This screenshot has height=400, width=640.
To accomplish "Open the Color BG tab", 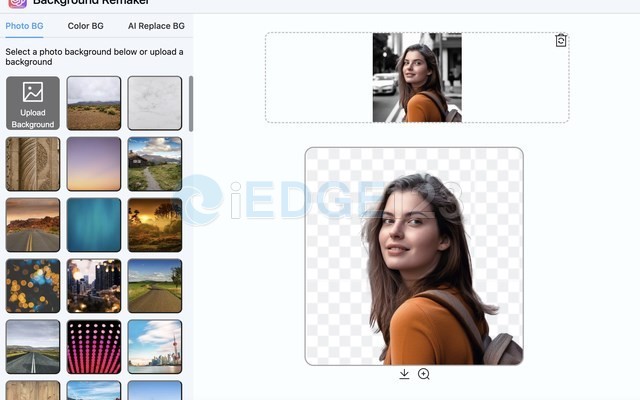I will pos(85,26).
